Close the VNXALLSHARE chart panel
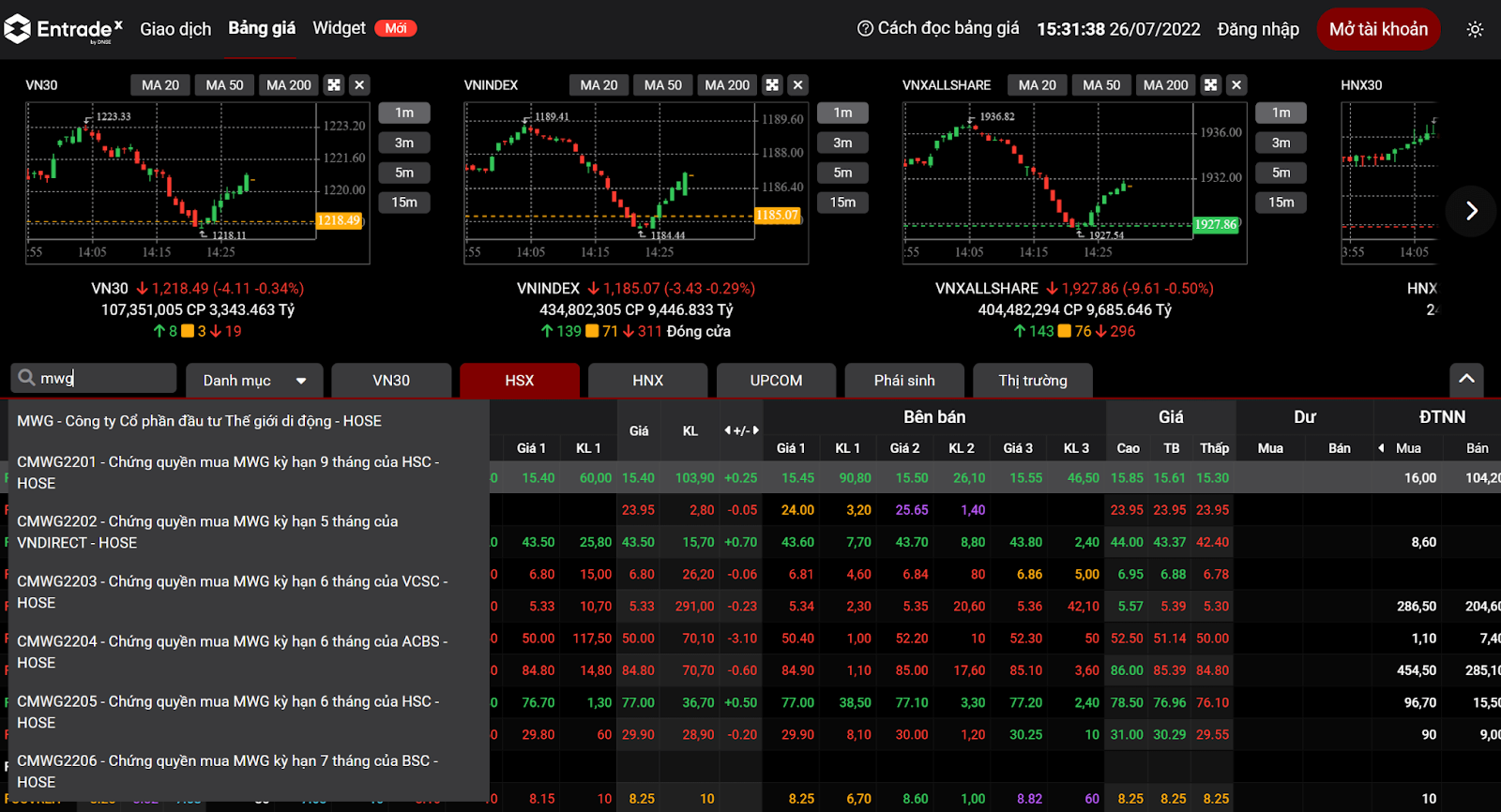 pyautogui.click(x=1236, y=85)
